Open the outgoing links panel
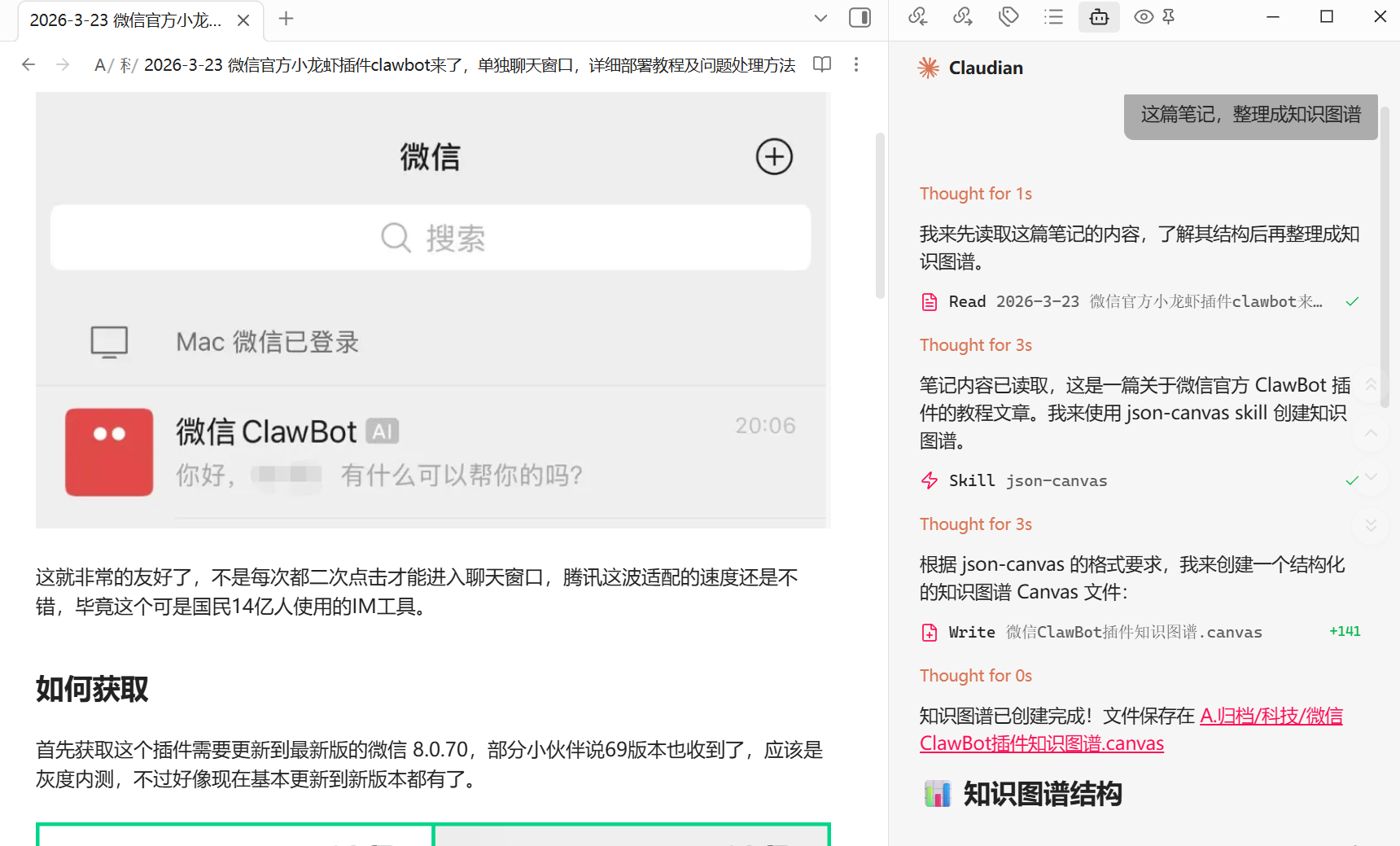 [962, 16]
